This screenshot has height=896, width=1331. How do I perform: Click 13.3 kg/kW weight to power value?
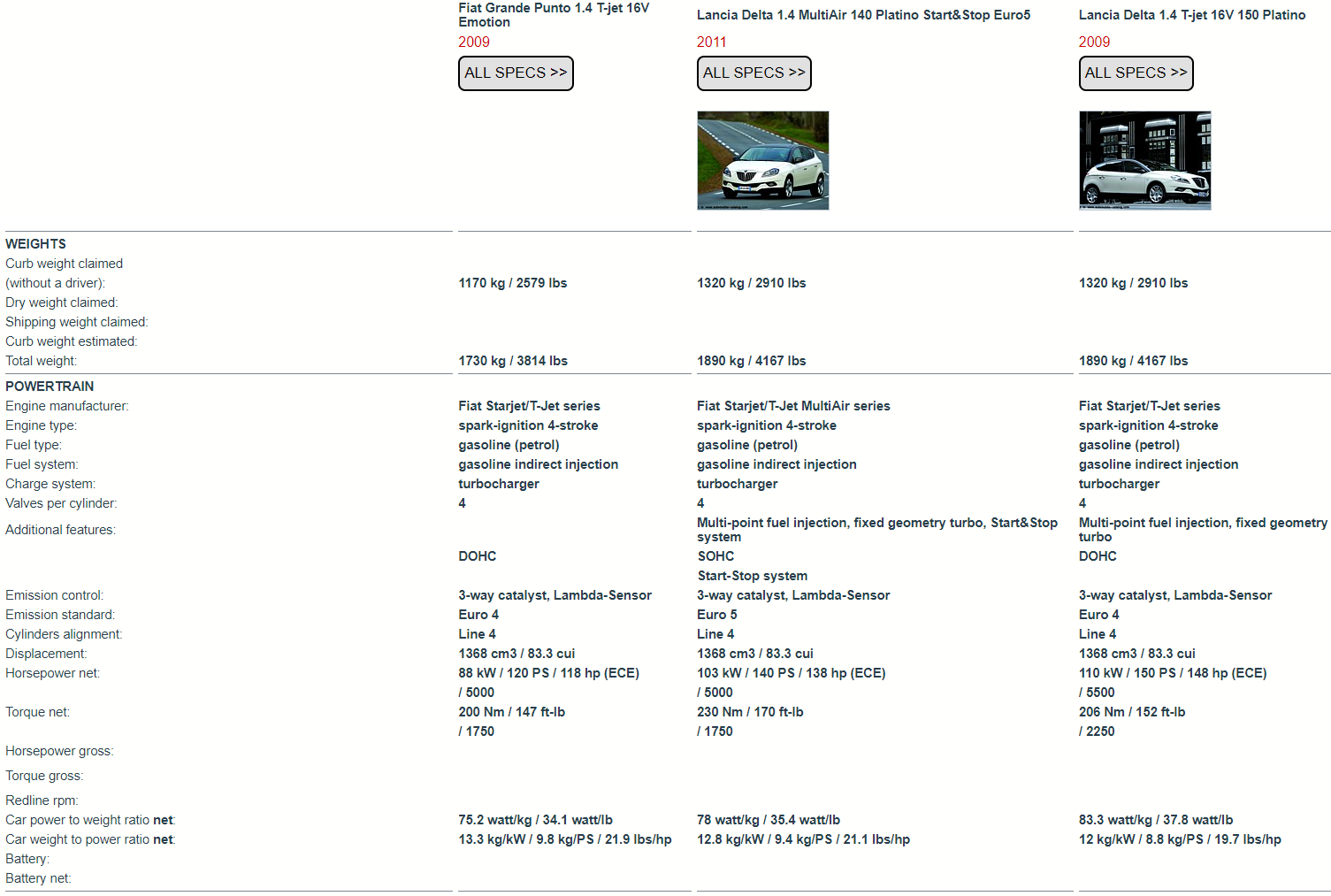click(x=565, y=839)
